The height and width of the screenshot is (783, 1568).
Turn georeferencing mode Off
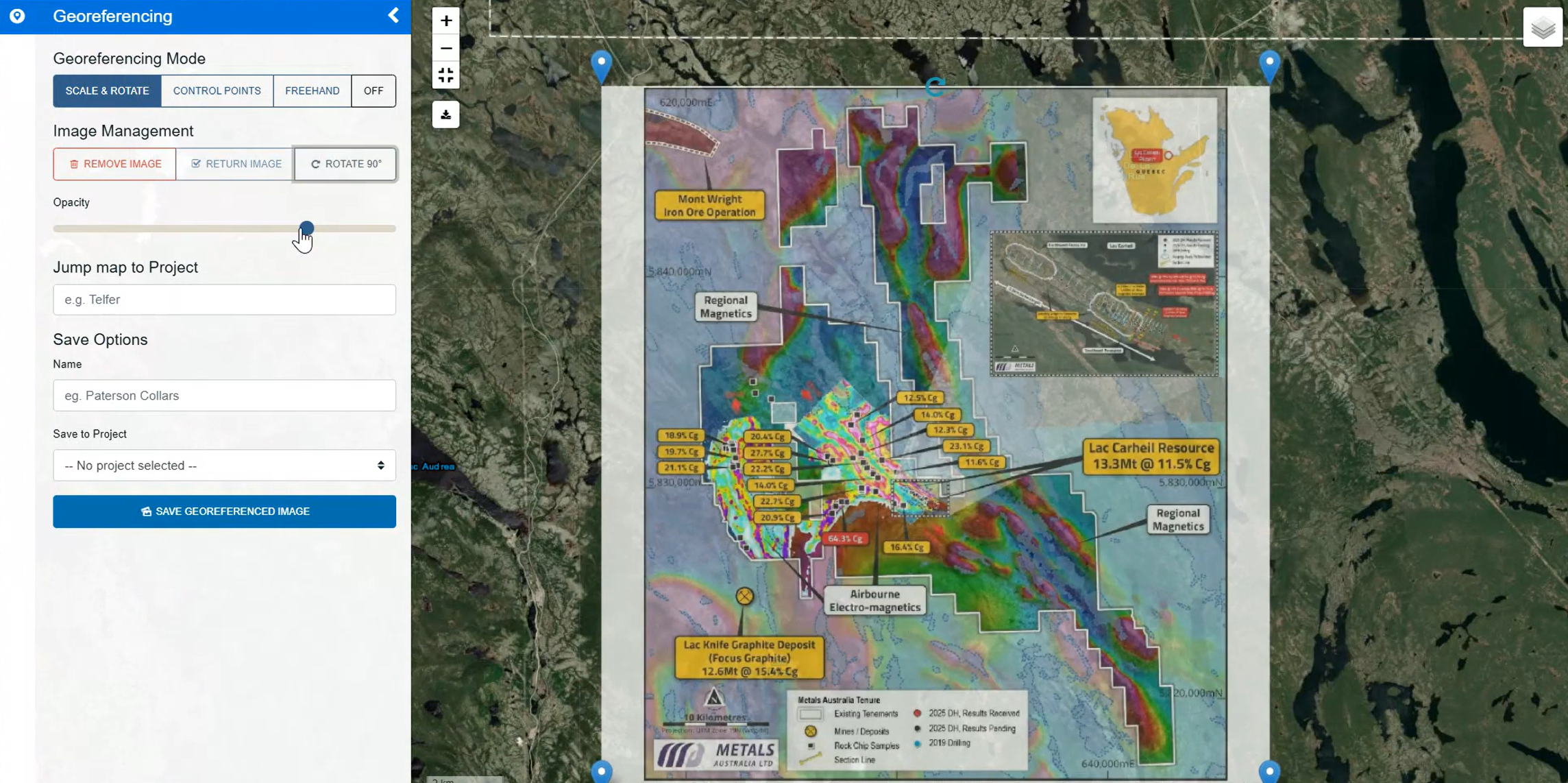pos(373,91)
